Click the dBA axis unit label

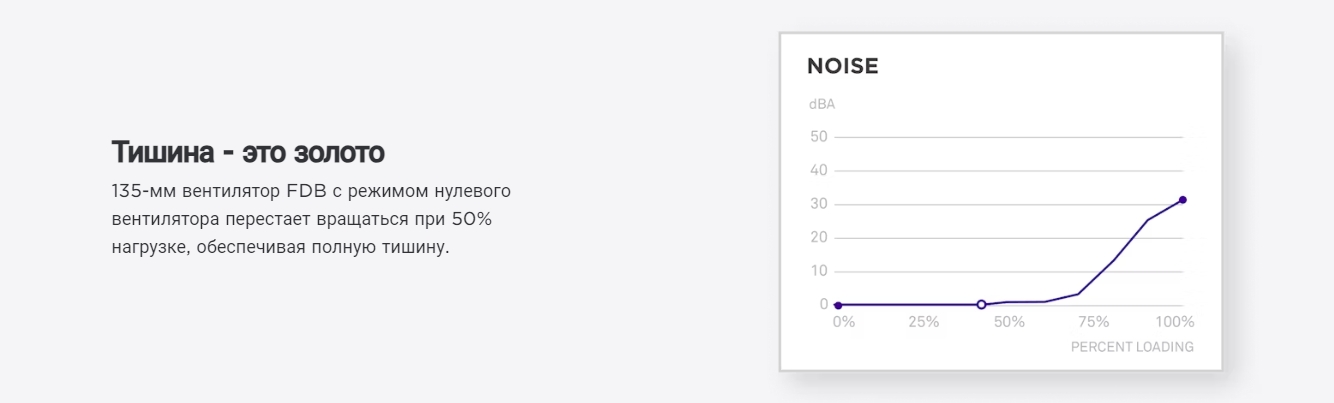821,104
